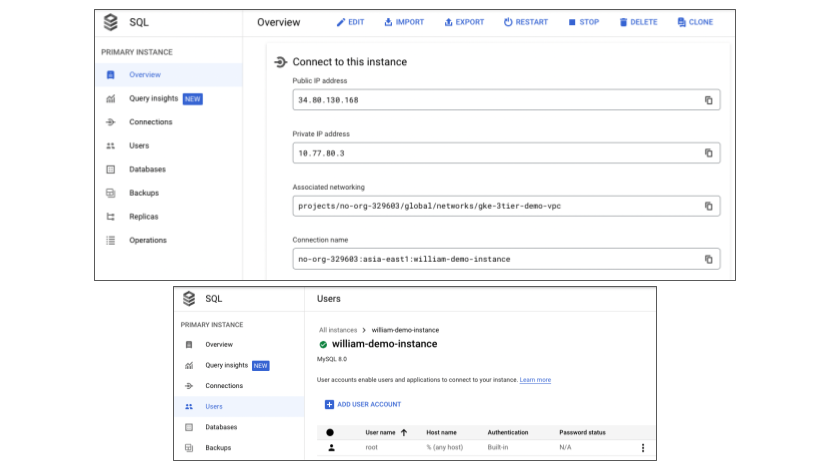Image resolution: width=830 pixels, height=470 pixels.
Task: Click Overview icon in Users window sidebar
Action: (x=189, y=345)
